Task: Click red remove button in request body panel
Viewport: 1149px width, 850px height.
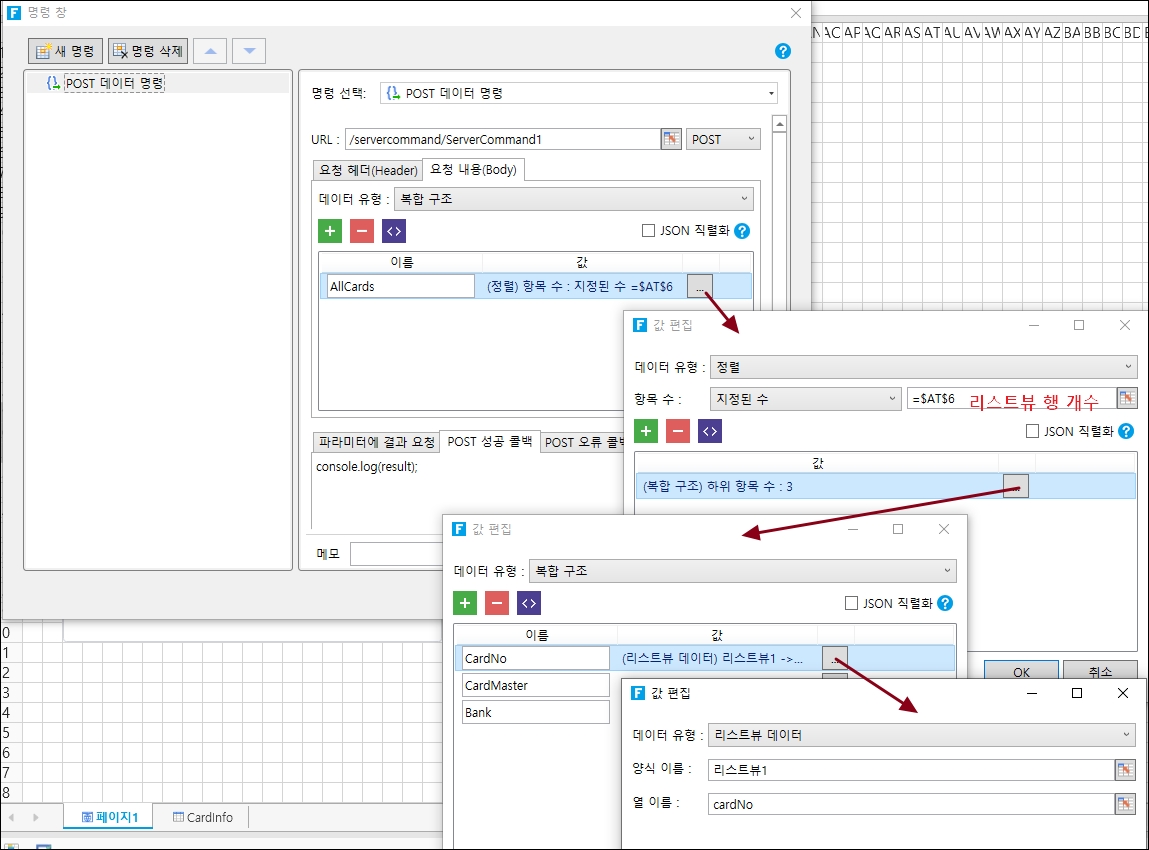Action: point(362,231)
